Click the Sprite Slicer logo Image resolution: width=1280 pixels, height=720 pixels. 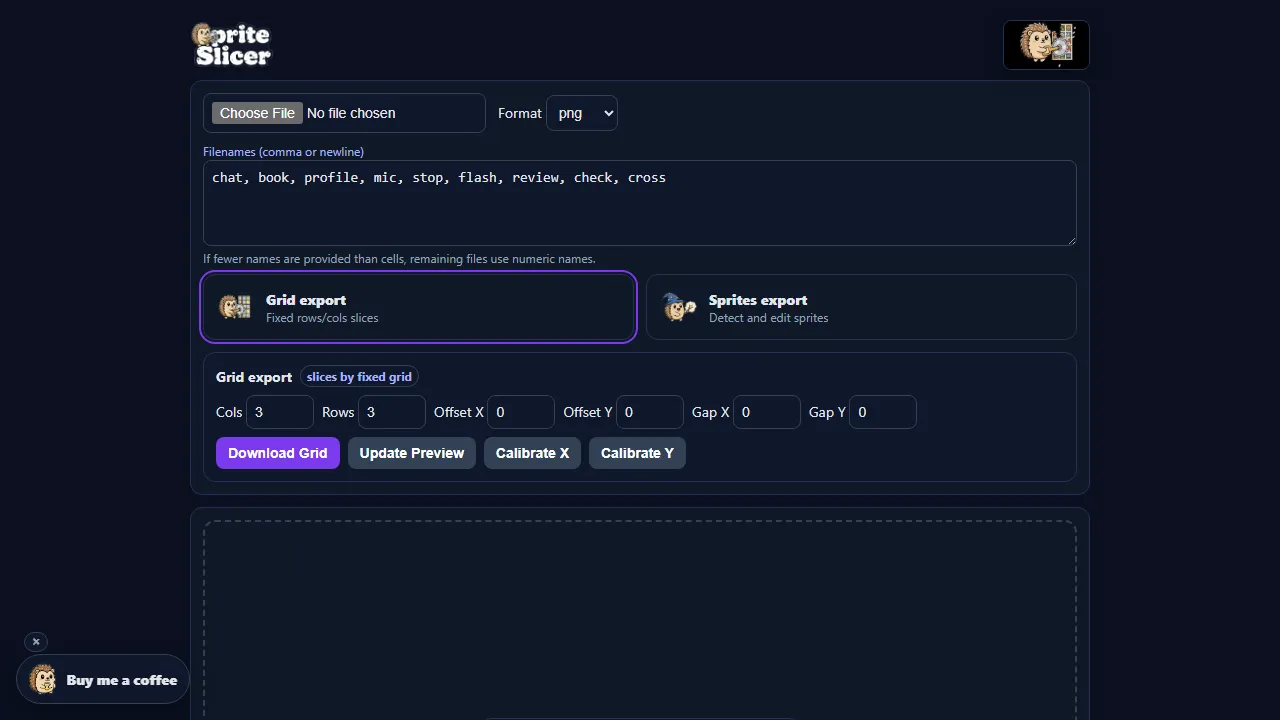click(x=231, y=45)
